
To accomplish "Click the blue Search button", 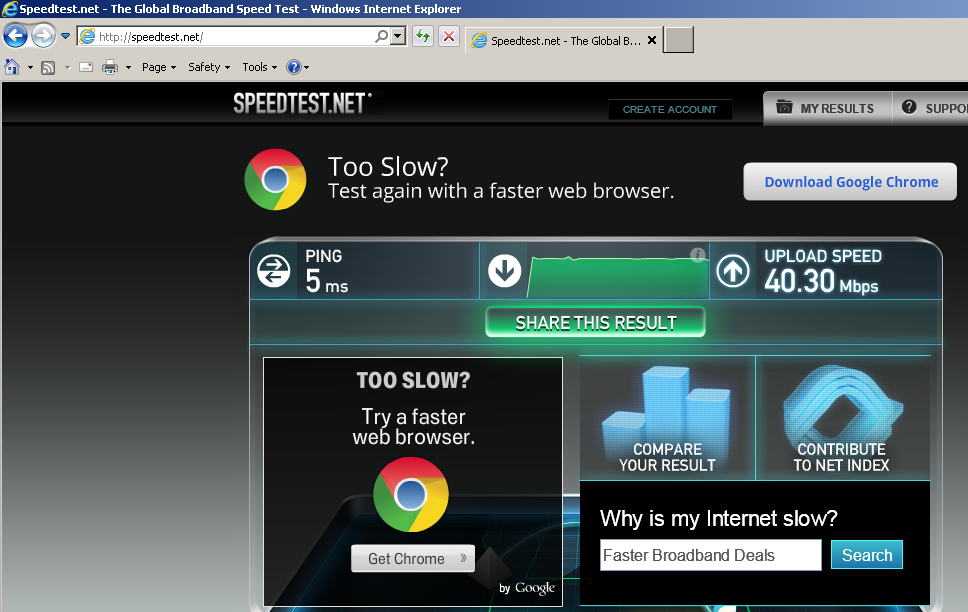I will [x=867, y=555].
